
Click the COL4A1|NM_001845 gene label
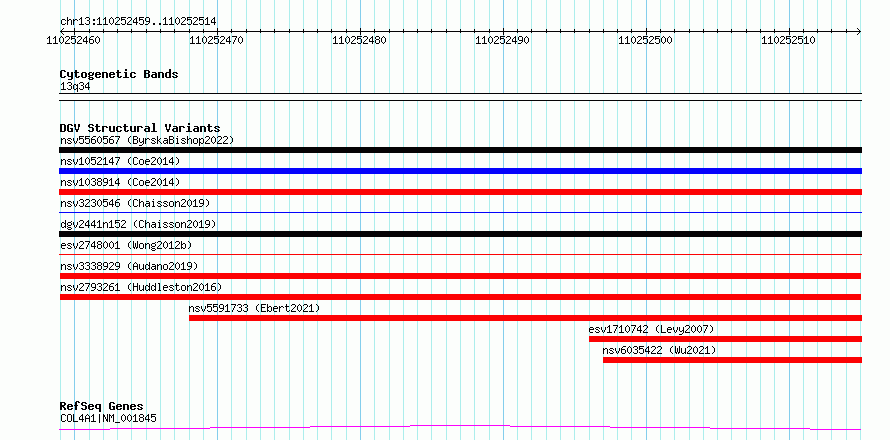point(108,419)
